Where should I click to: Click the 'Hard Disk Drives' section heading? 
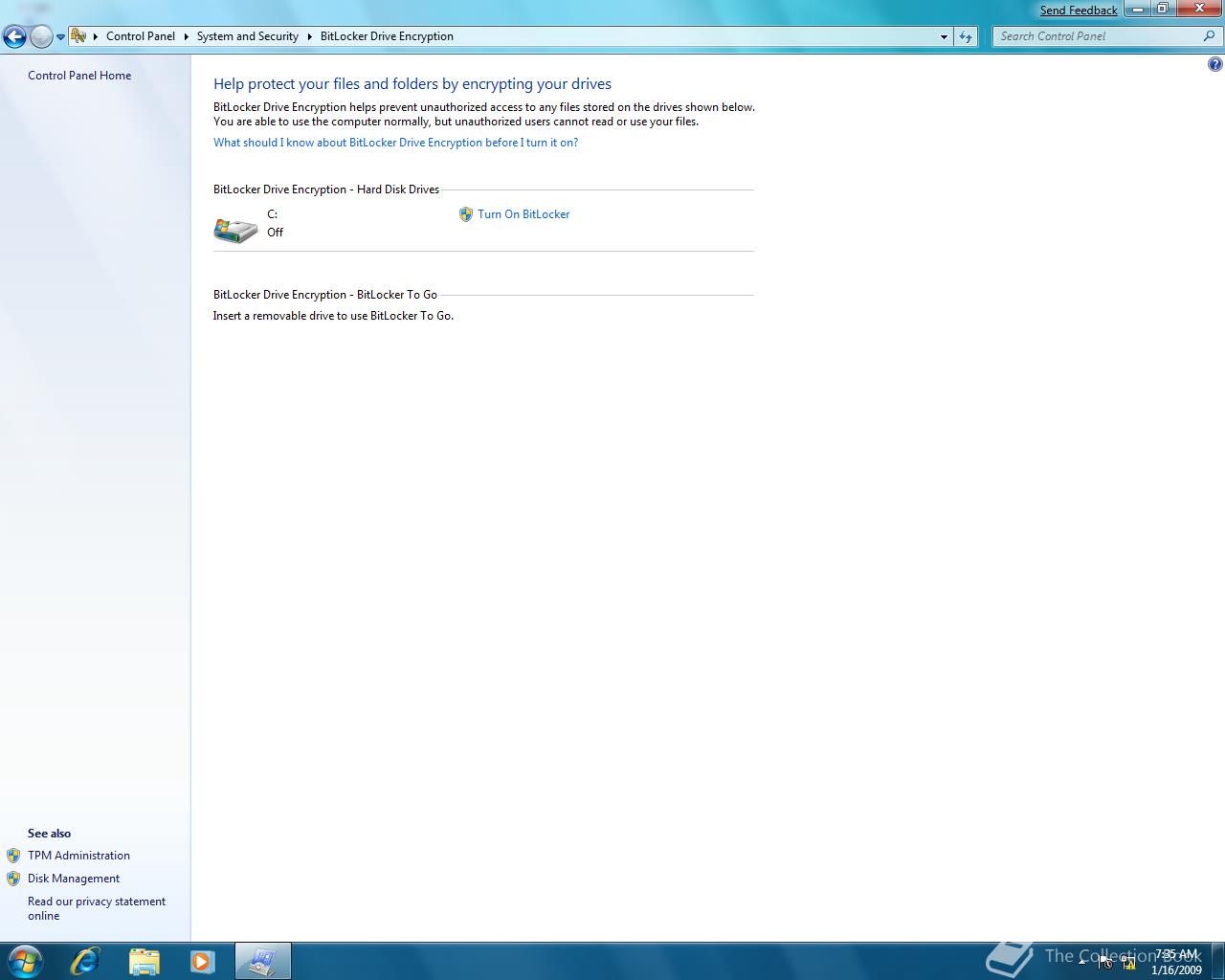326,189
